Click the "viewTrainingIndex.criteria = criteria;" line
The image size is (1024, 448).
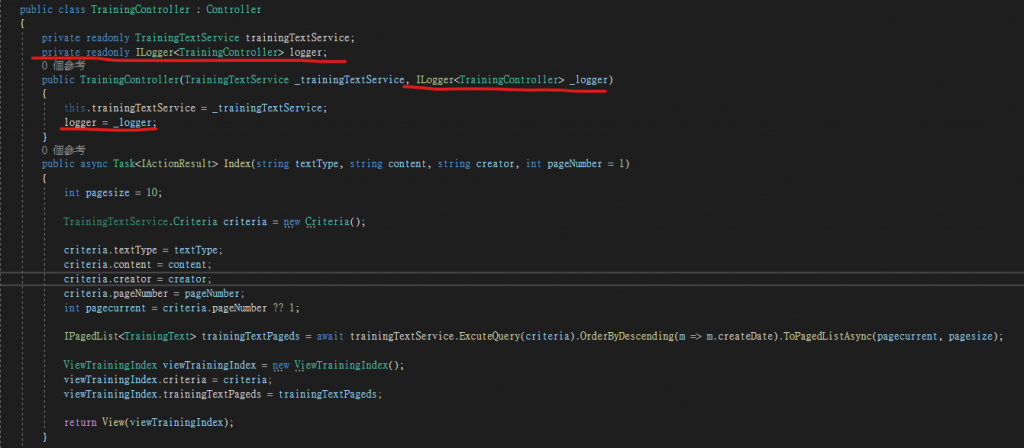click(x=168, y=379)
